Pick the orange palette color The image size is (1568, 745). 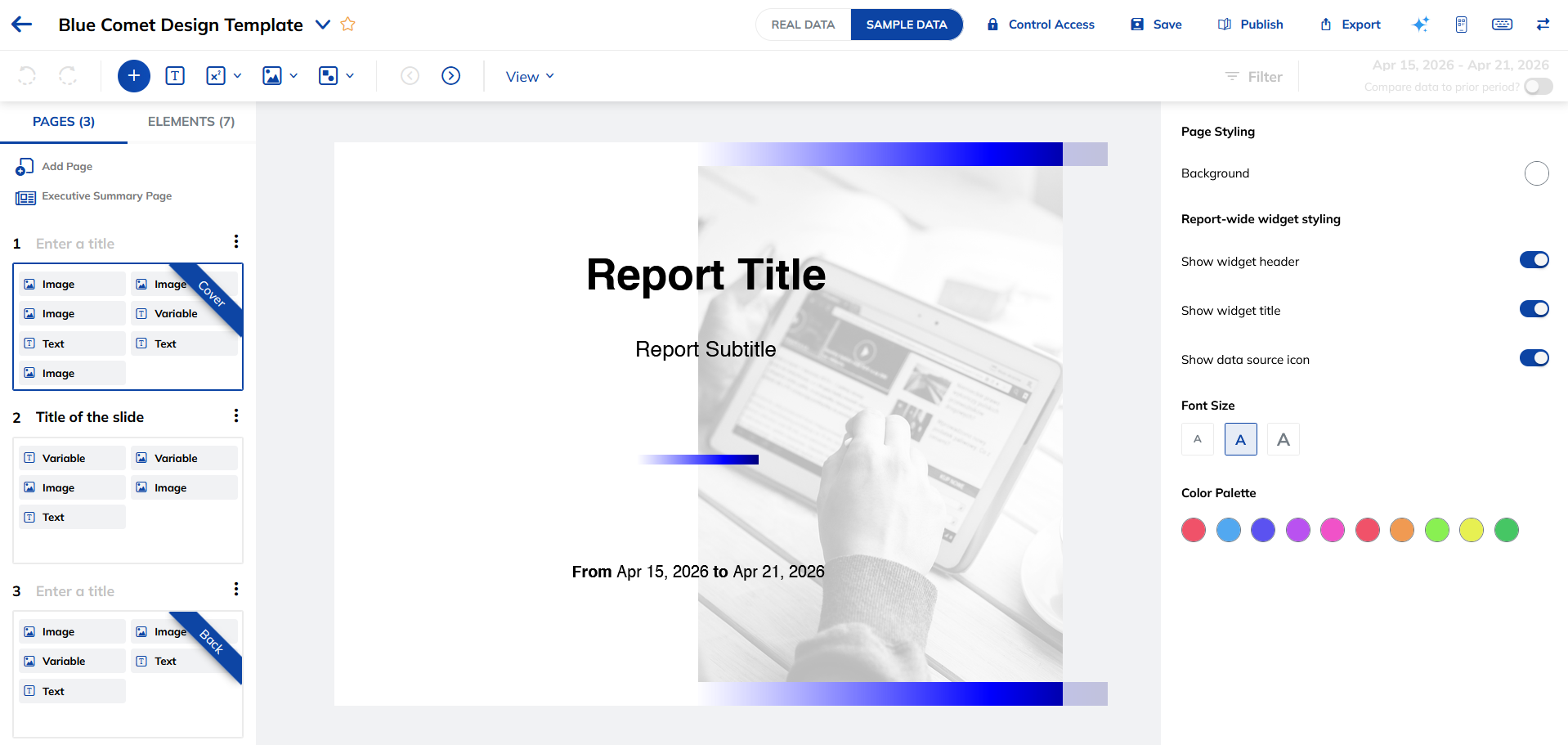click(x=1402, y=530)
